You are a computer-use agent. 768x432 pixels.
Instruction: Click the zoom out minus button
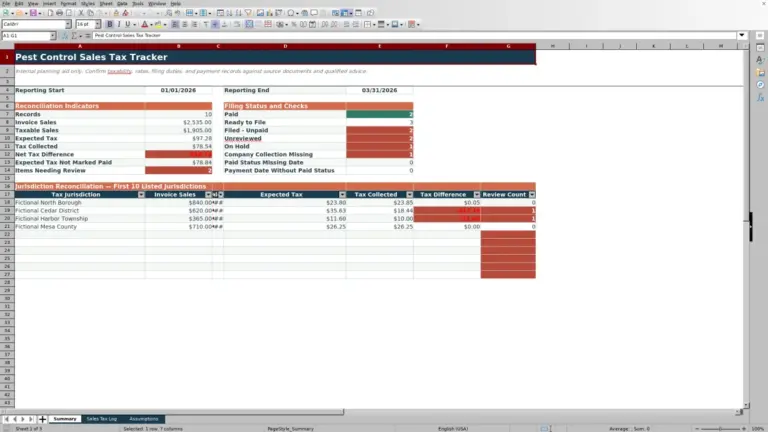[697, 429]
